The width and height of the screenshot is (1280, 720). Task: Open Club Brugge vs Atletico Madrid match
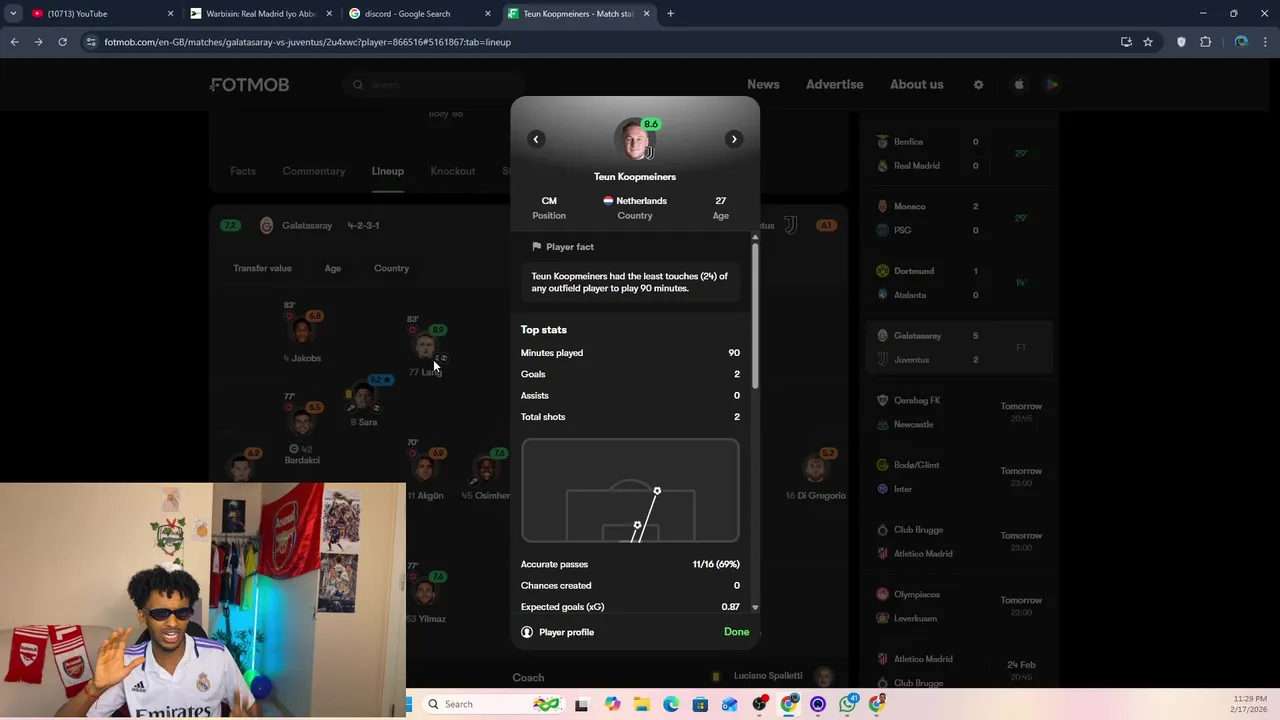pos(960,541)
